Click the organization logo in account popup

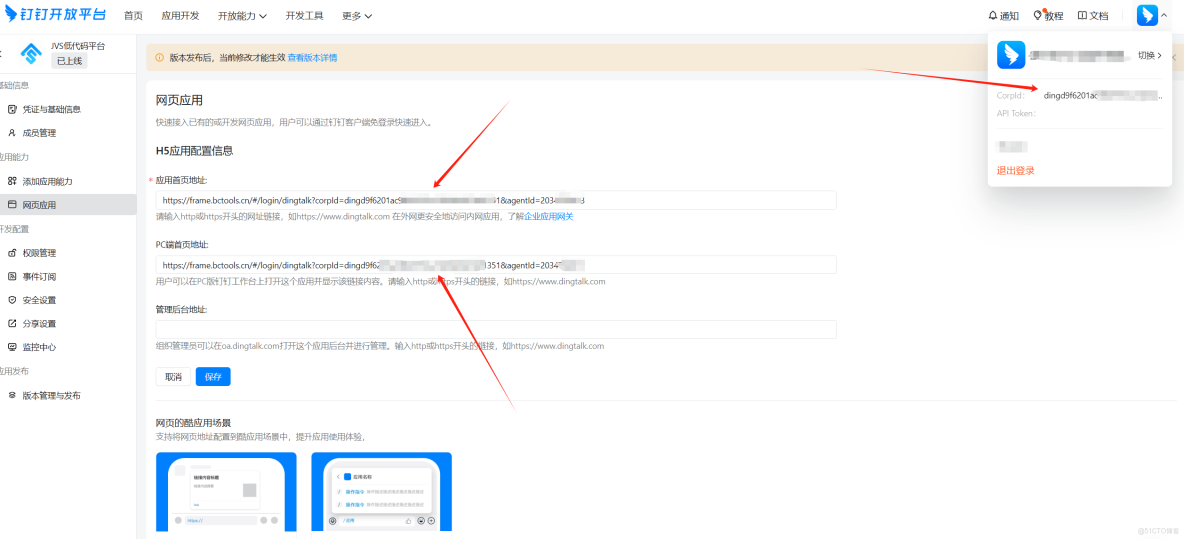click(x=1011, y=55)
